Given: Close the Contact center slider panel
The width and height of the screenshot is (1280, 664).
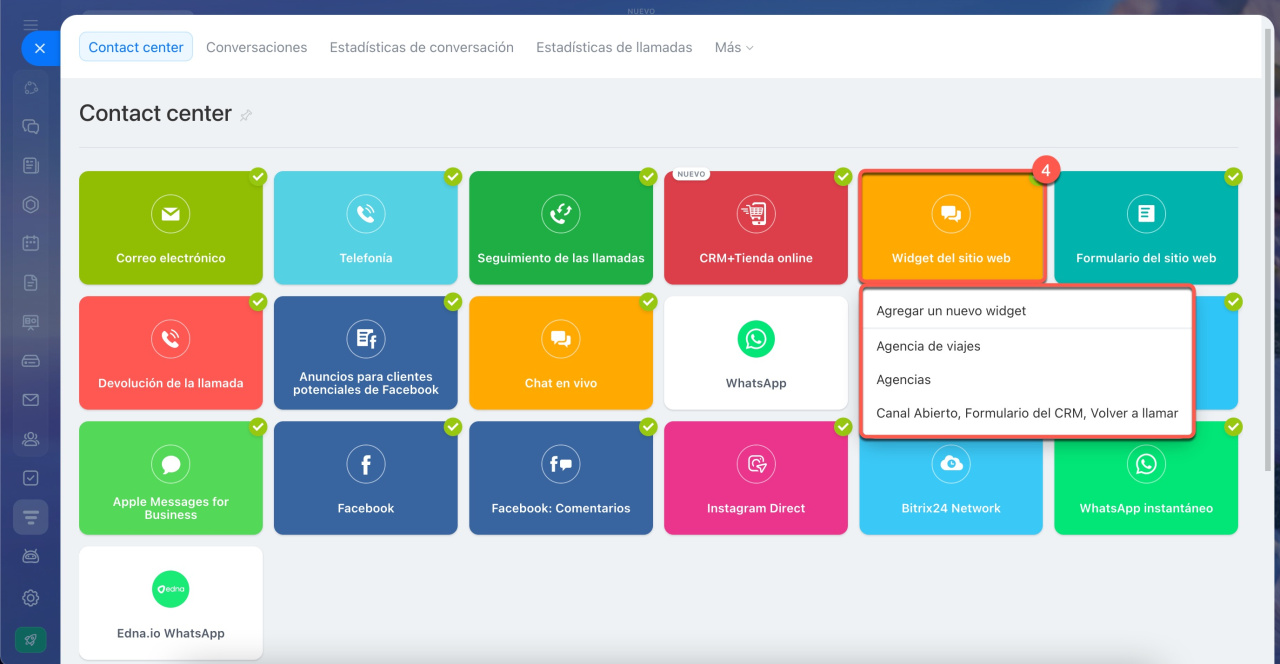Looking at the screenshot, I should coord(40,48).
